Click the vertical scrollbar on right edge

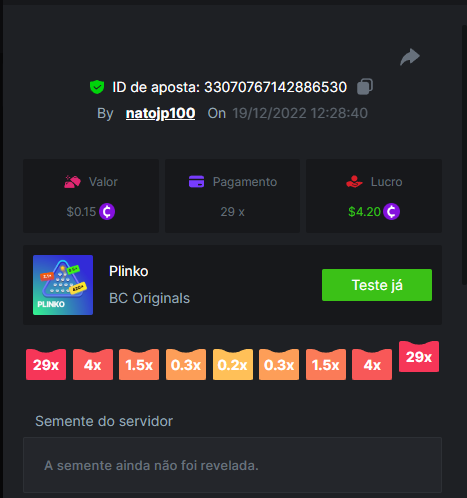[x=464, y=155]
